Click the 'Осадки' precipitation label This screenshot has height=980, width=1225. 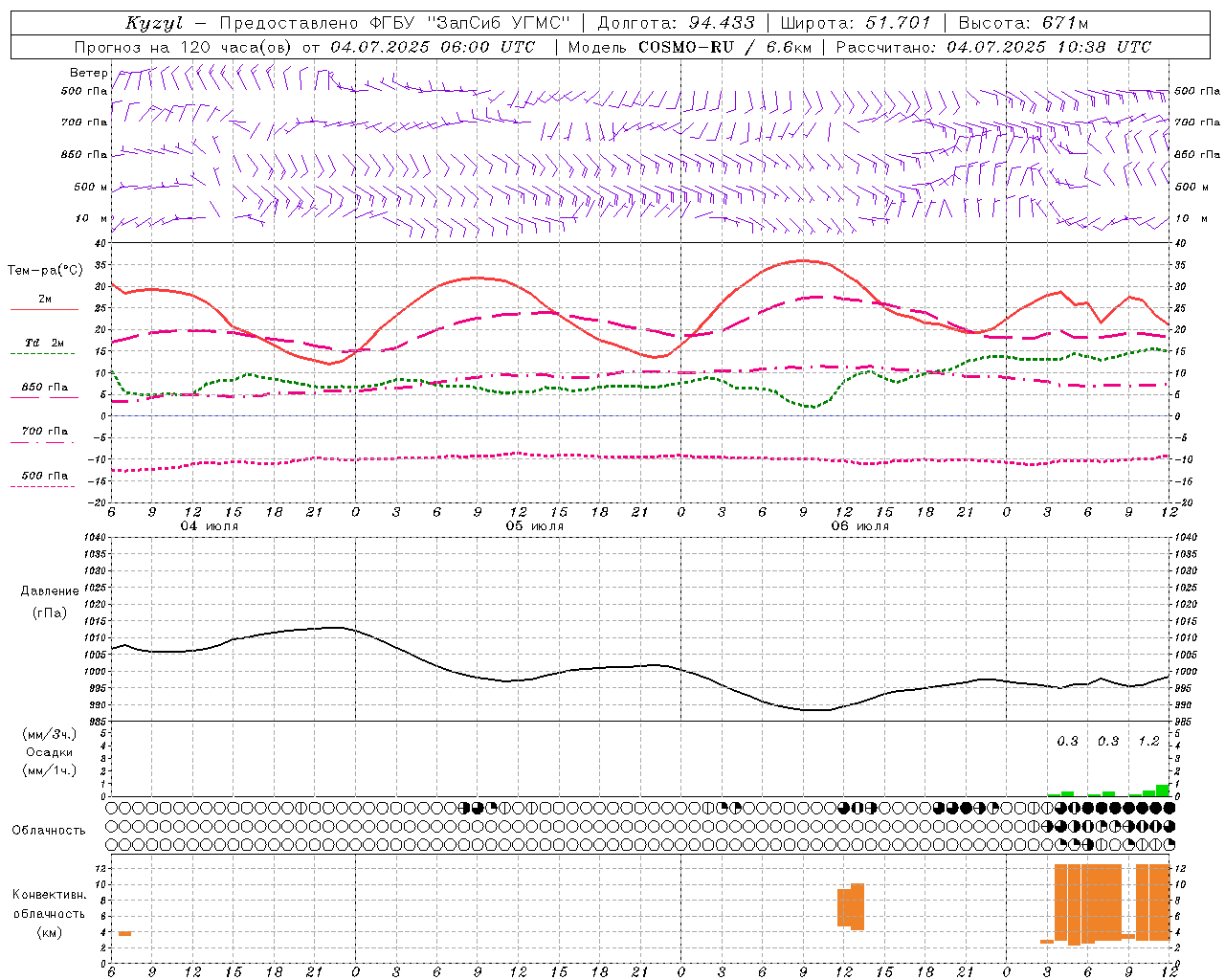coord(50,752)
